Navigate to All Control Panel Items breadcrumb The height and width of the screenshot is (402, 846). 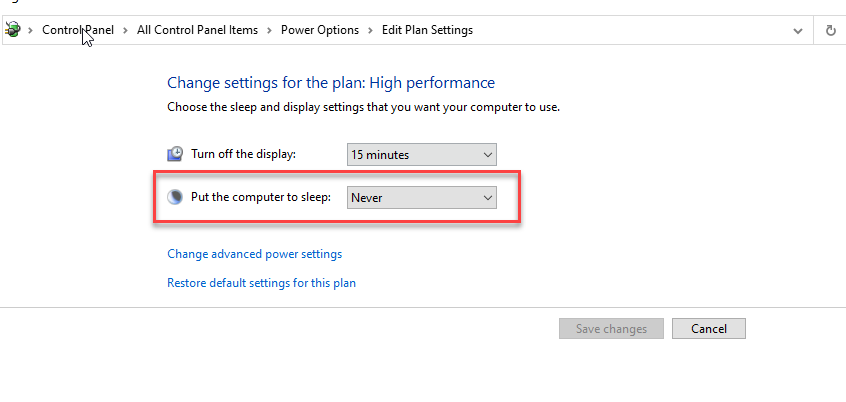197,30
